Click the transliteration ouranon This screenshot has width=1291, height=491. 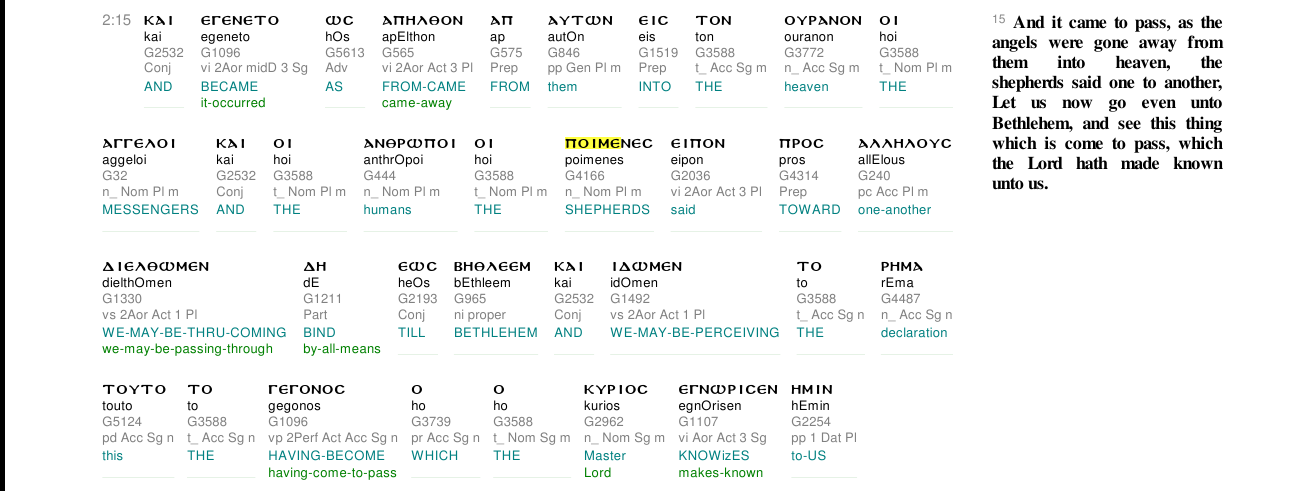point(808,37)
